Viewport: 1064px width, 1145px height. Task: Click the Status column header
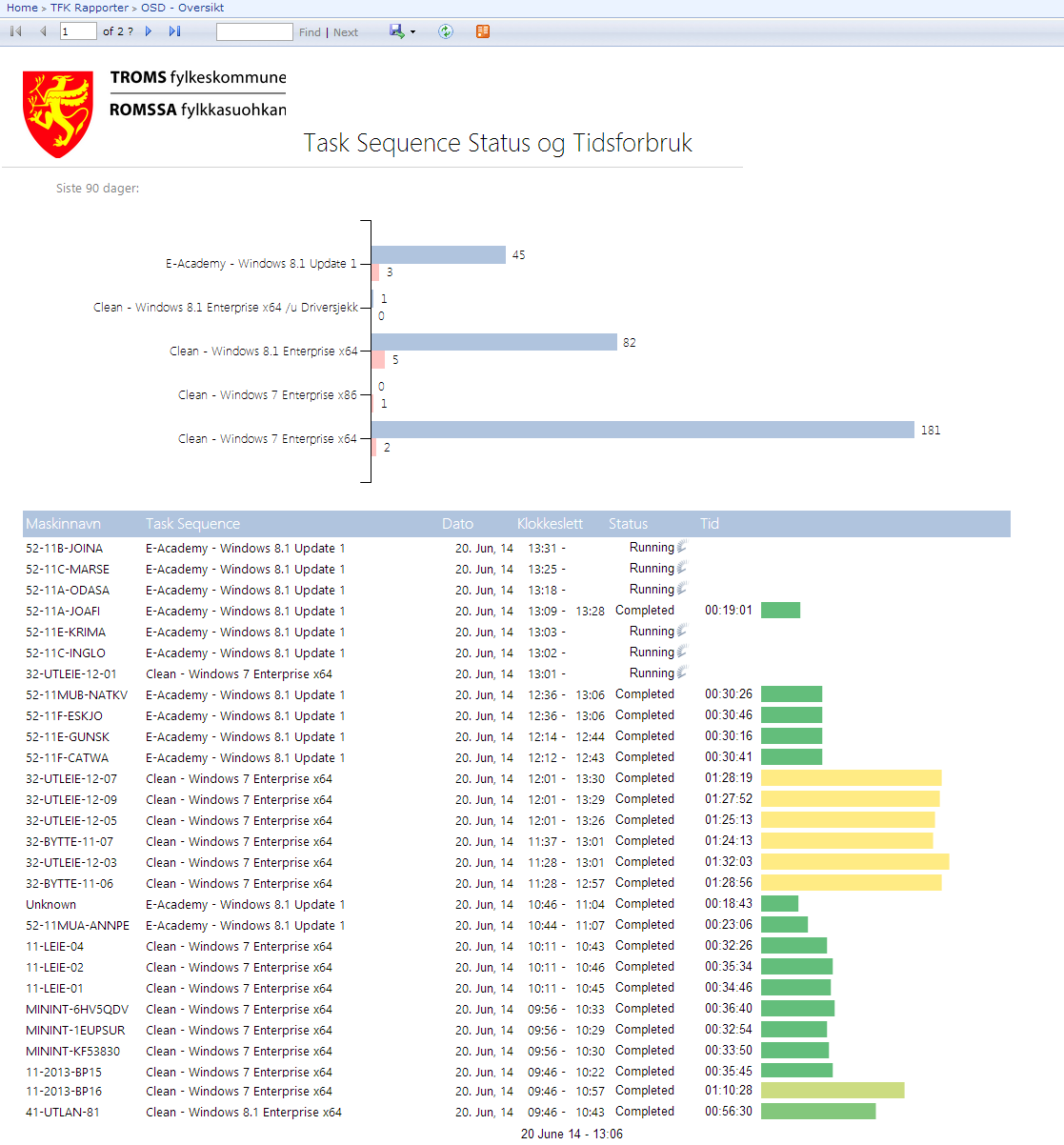tap(627, 523)
